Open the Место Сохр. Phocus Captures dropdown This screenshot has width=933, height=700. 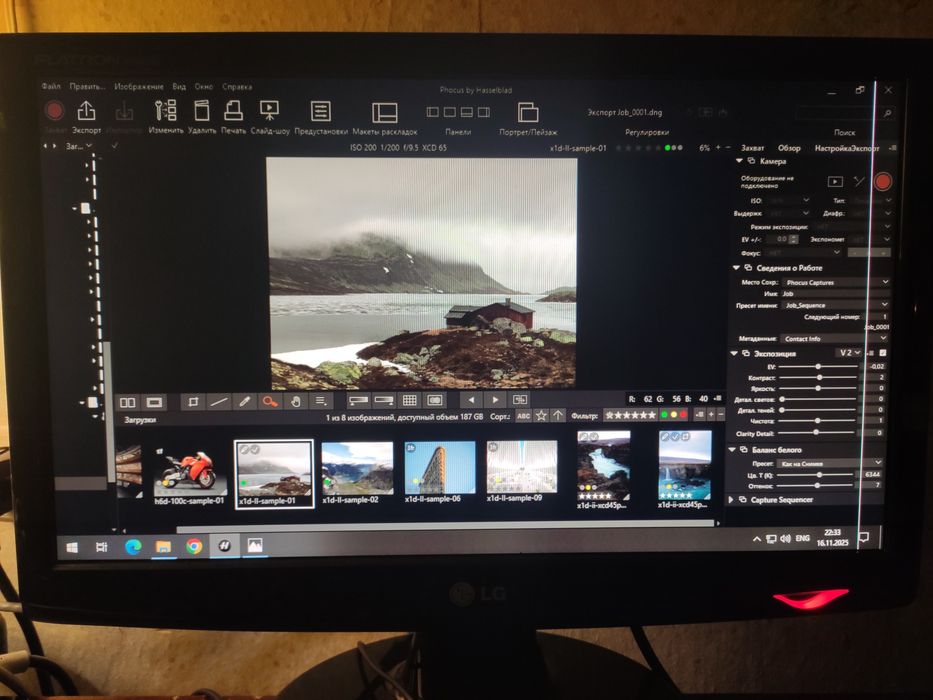835,282
